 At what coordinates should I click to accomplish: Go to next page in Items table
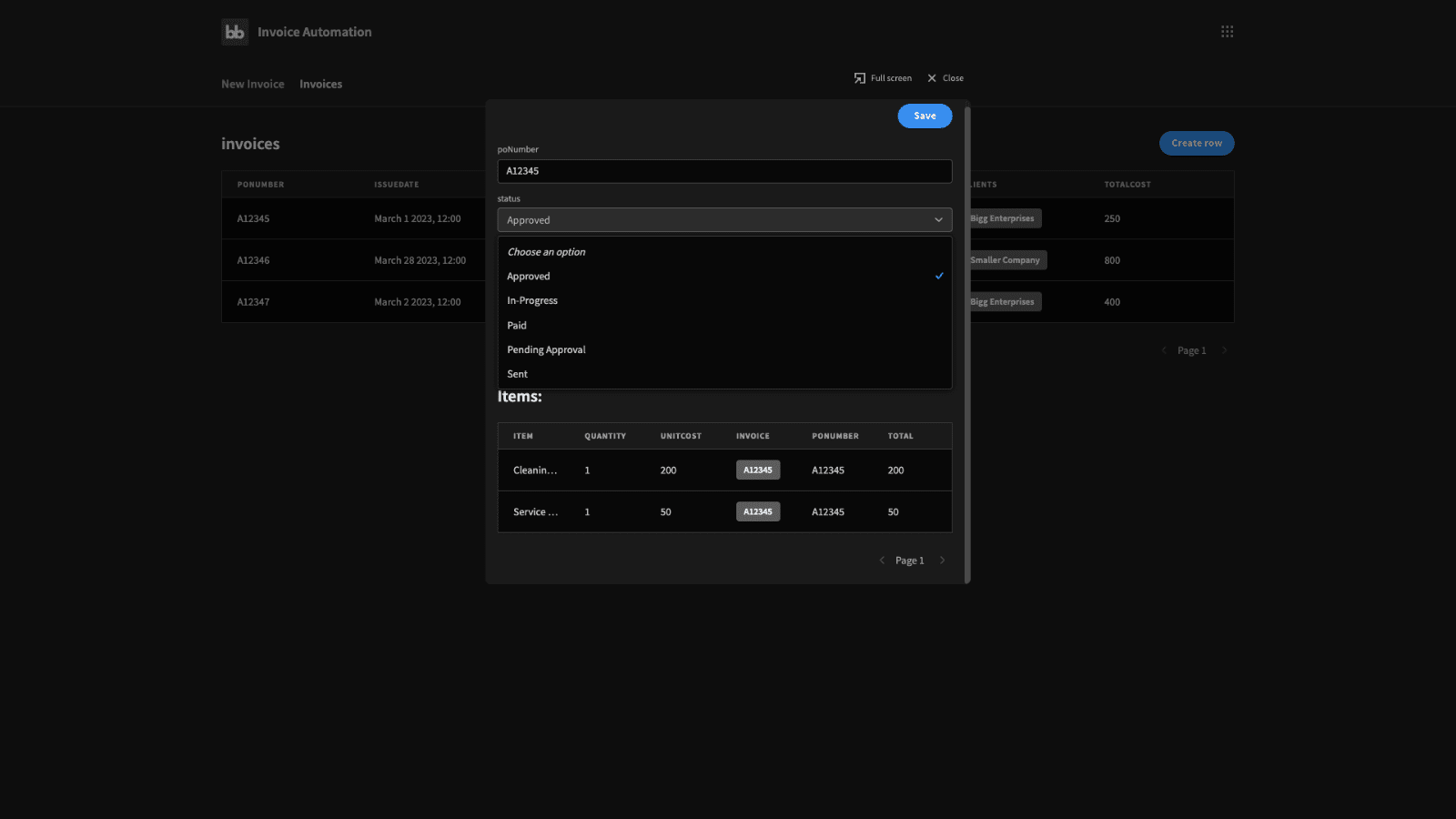pyautogui.click(x=942, y=561)
